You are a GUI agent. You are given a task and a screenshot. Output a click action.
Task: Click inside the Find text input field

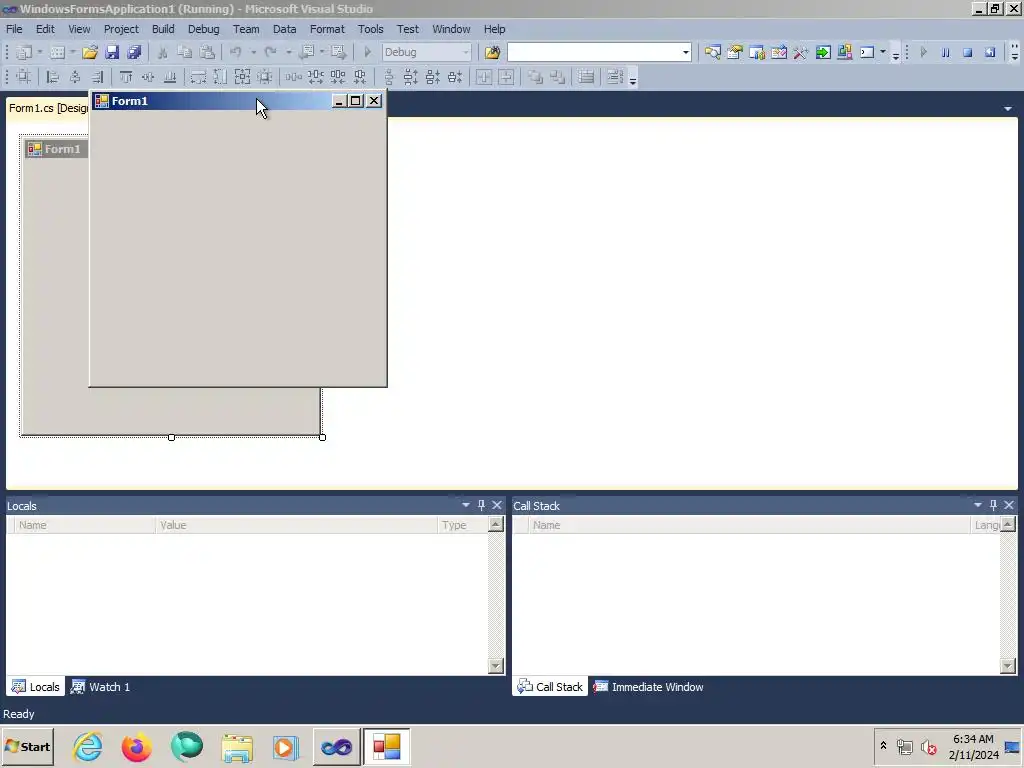pos(594,52)
